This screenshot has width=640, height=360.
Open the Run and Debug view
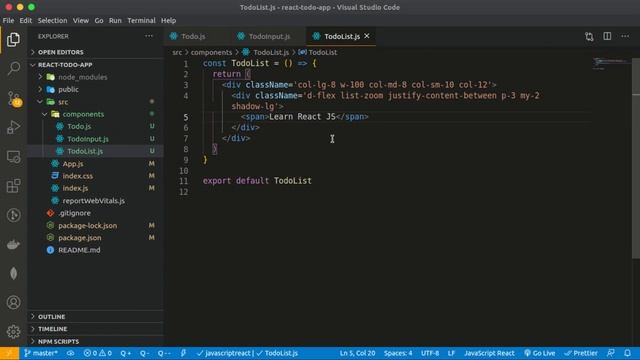(x=13, y=127)
